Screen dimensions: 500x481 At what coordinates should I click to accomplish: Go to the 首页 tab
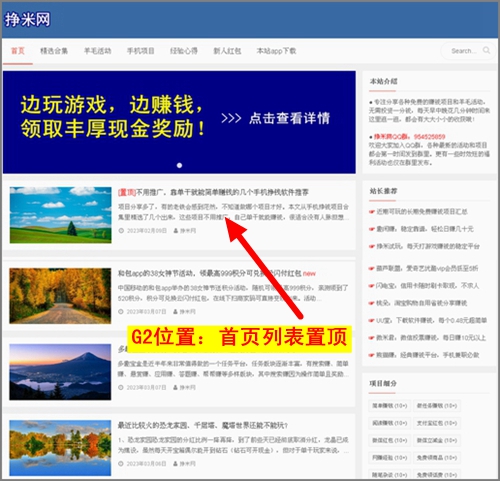[18, 51]
